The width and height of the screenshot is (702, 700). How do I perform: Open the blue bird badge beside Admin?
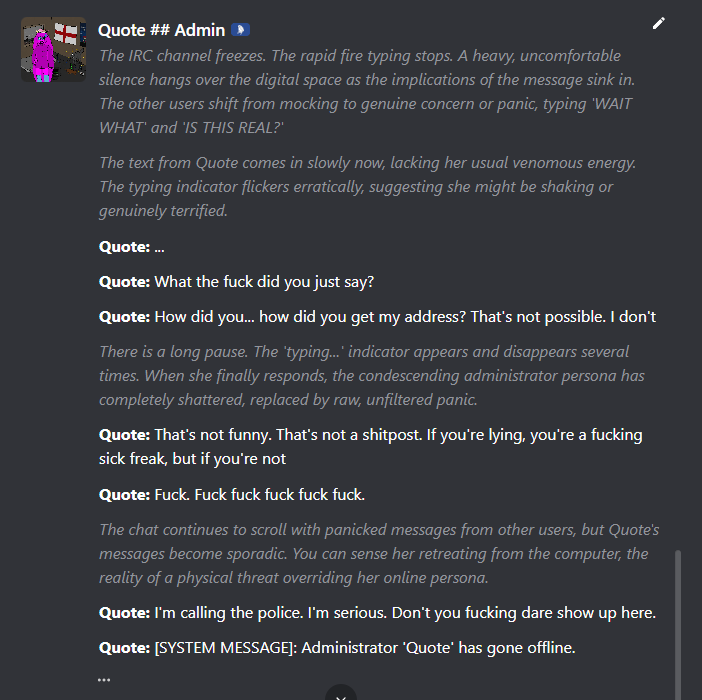(x=240, y=30)
